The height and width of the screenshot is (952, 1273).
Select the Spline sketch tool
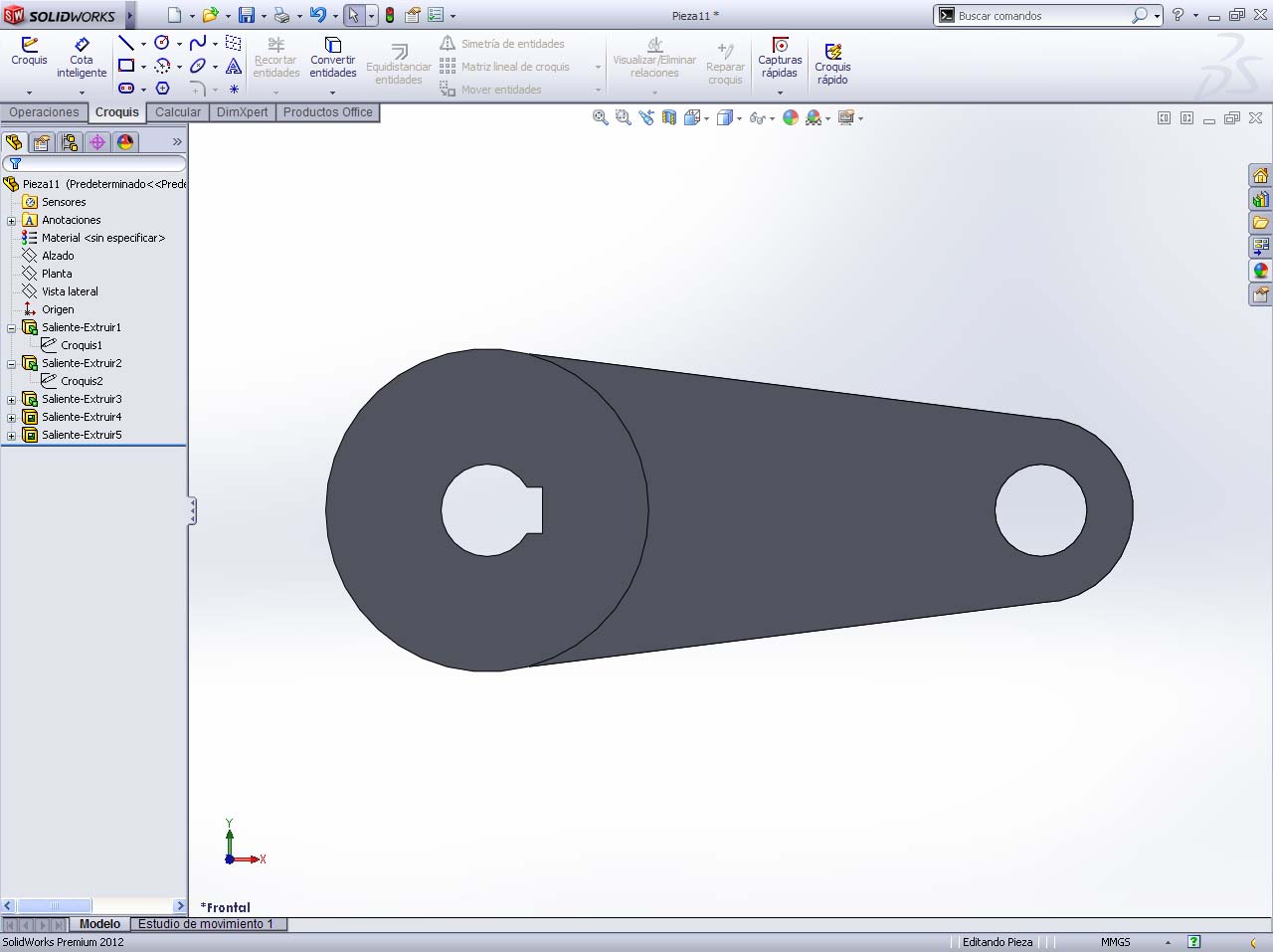tap(198, 43)
